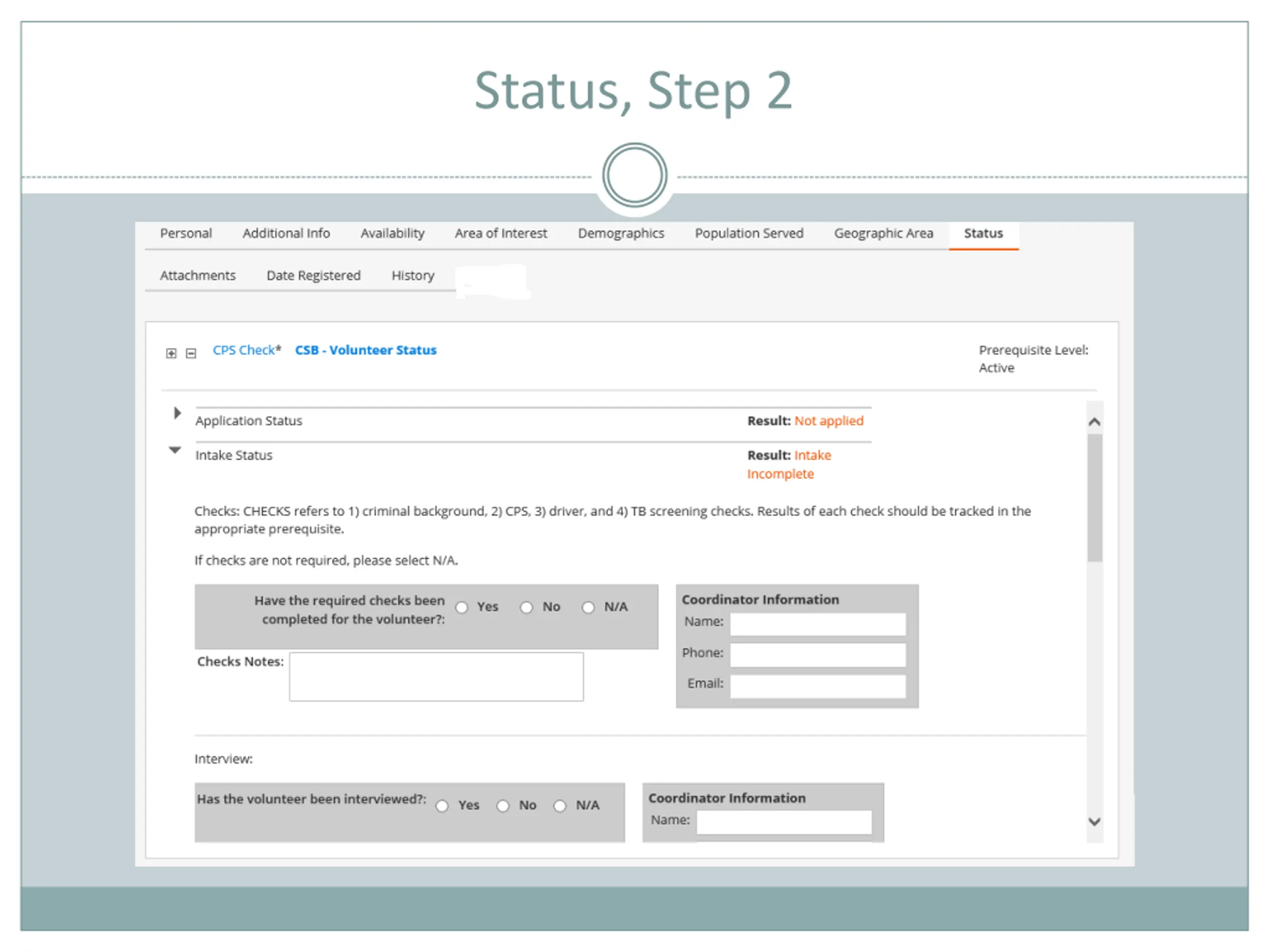
Task: Click the expand-all plus icon
Action: click(171, 354)
